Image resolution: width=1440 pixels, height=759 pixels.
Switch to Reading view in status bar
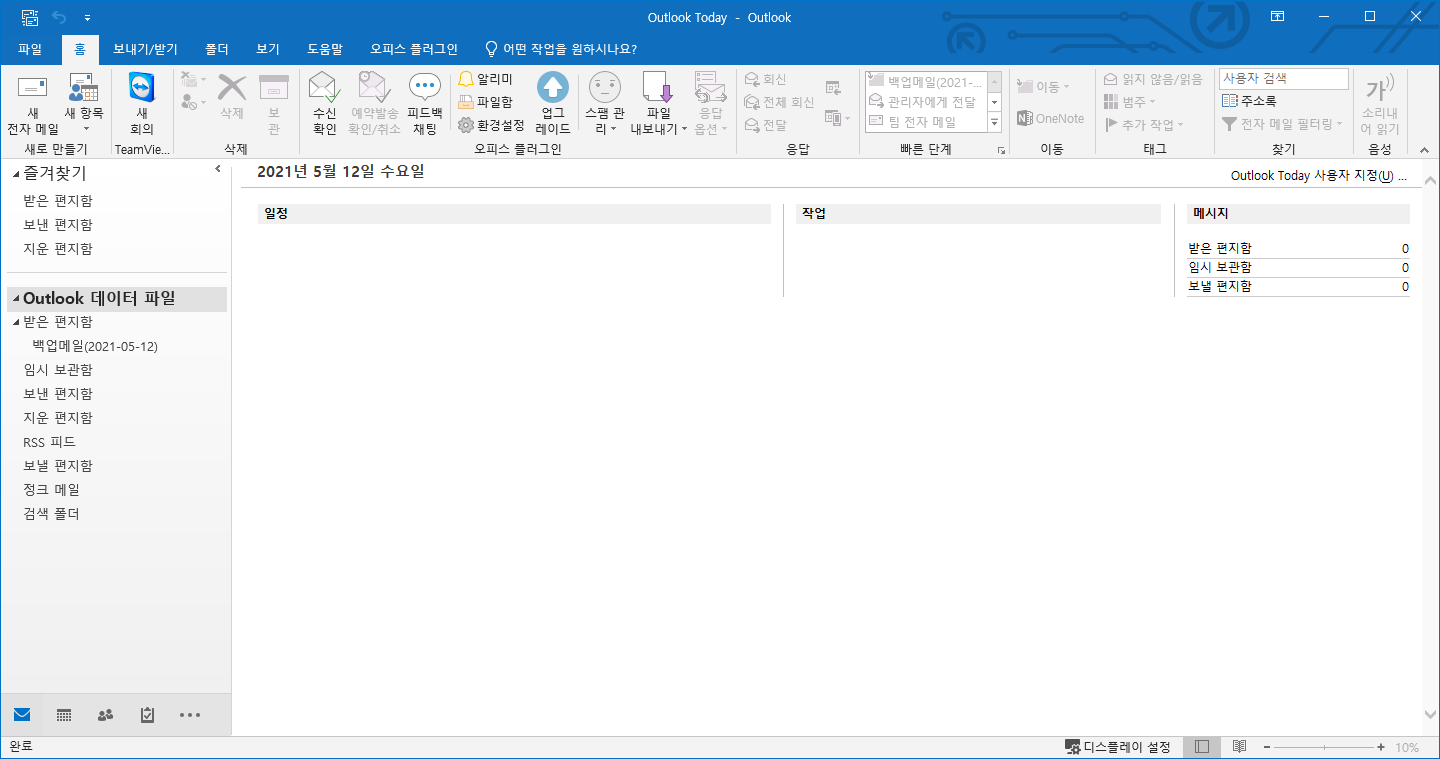coord(1239,747)
